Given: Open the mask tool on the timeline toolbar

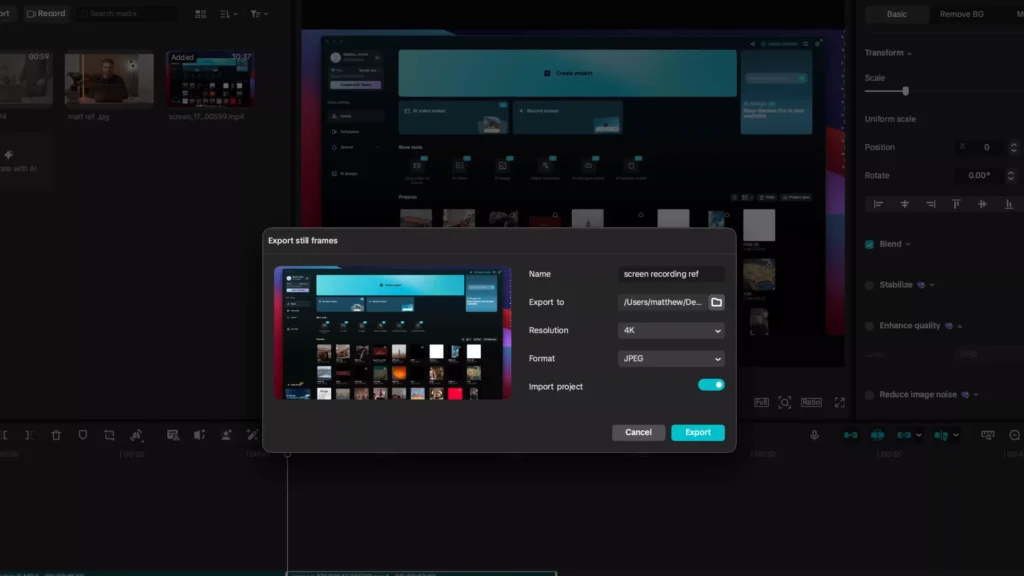Looking at the screenshot, I should 83,435.
